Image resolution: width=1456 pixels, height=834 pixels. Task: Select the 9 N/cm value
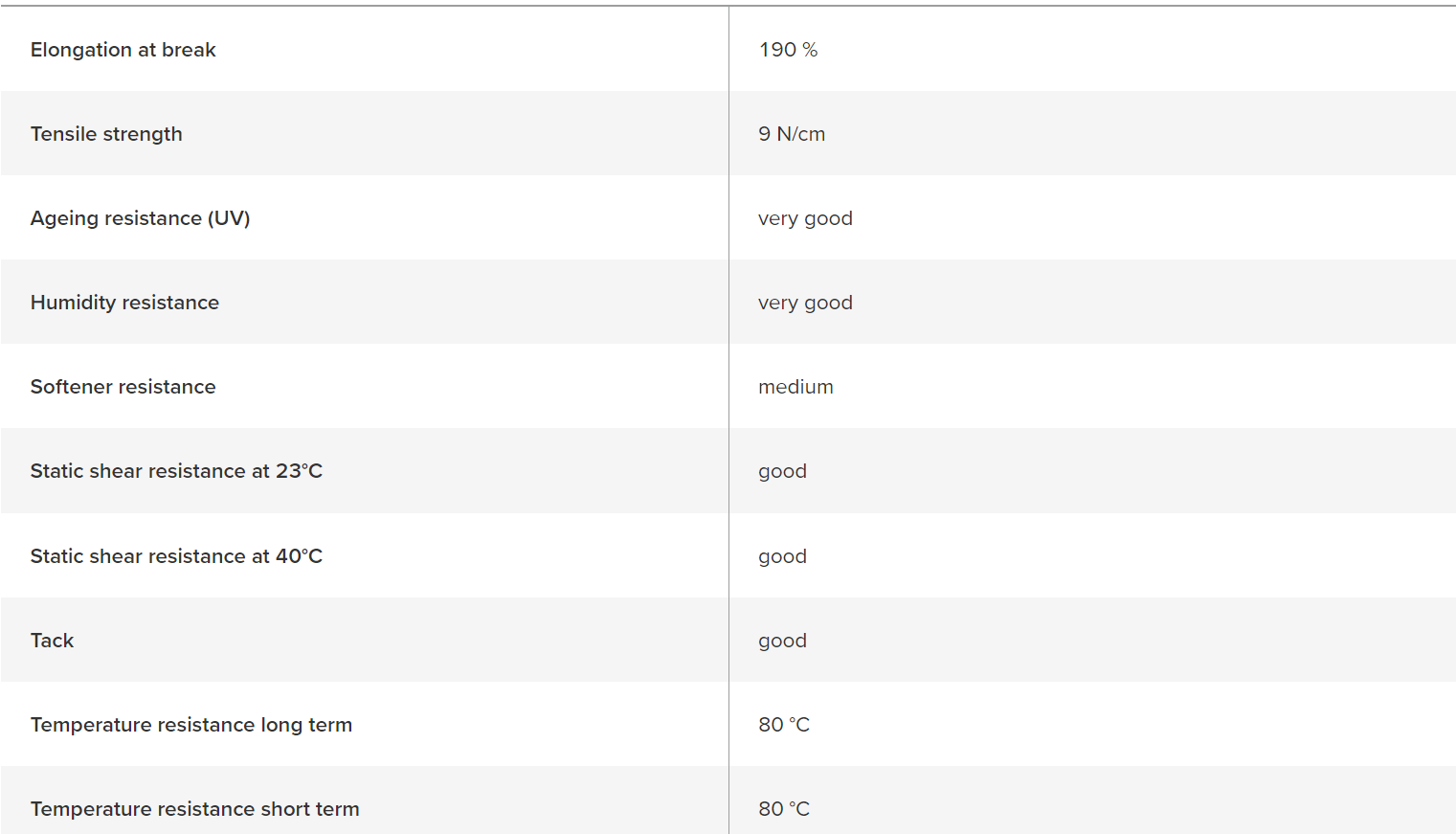click(x=792, y=134)
